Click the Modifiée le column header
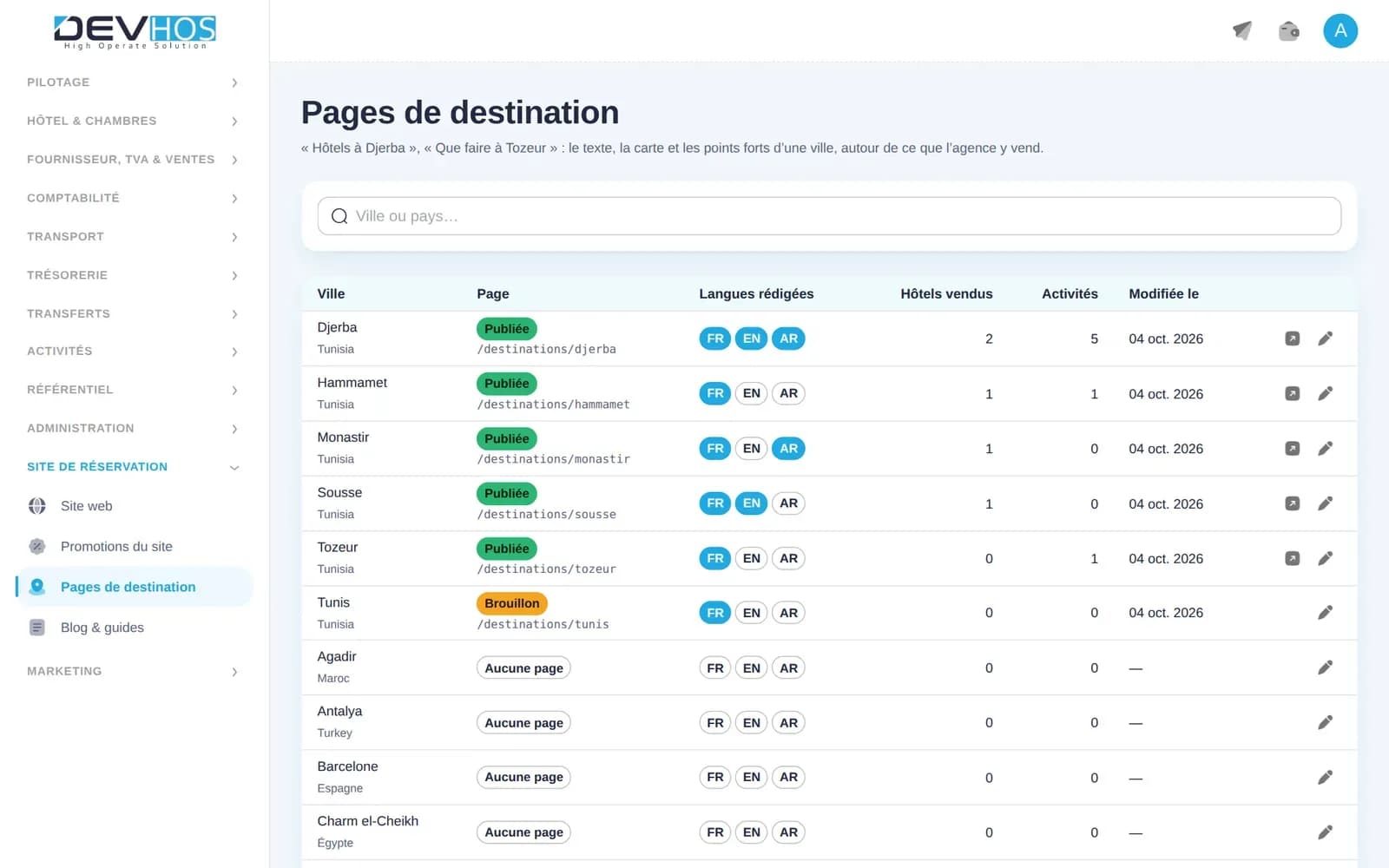The image size is (1389, 868). tap(1163, 293)
